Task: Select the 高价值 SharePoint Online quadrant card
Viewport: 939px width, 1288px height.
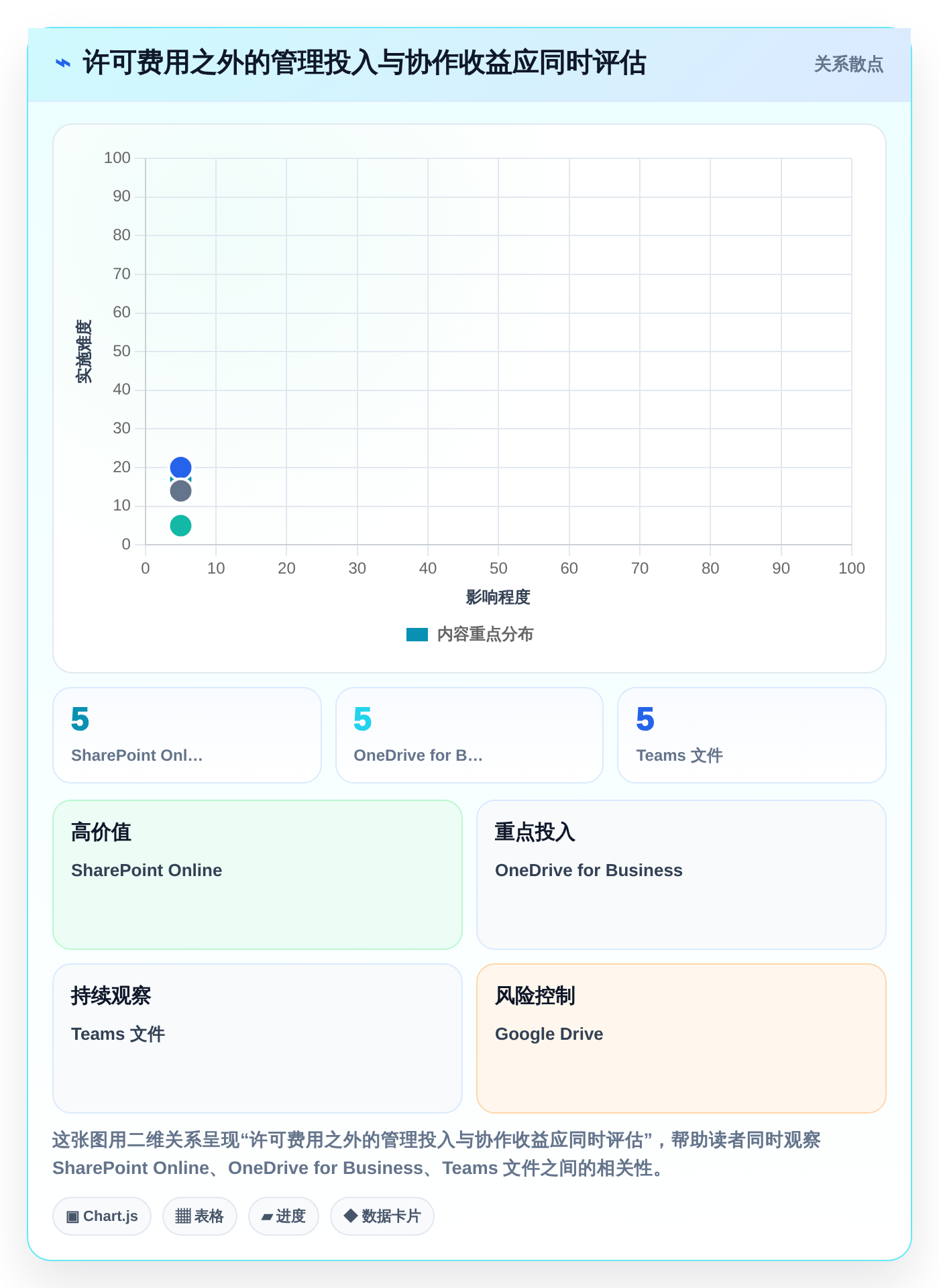Action: pos(258,875)
